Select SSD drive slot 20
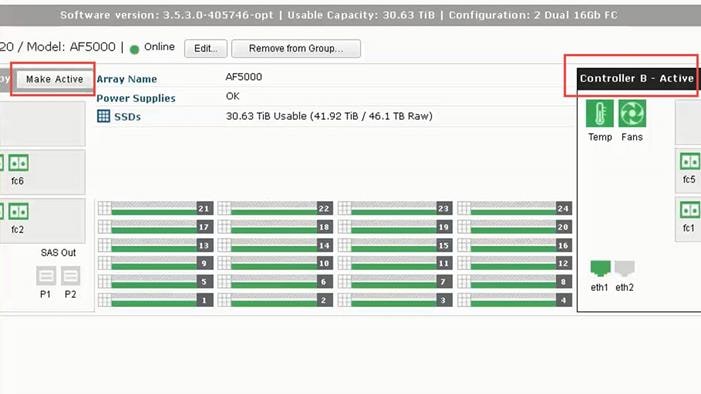 point(515,227)
